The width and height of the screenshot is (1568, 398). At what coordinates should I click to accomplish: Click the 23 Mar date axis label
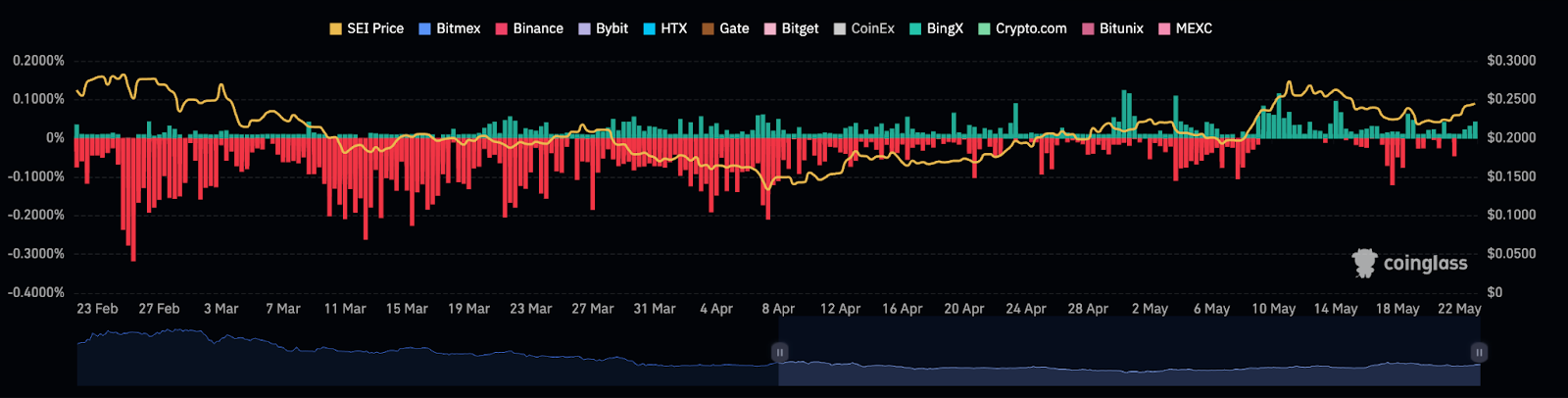pos(530,309)
